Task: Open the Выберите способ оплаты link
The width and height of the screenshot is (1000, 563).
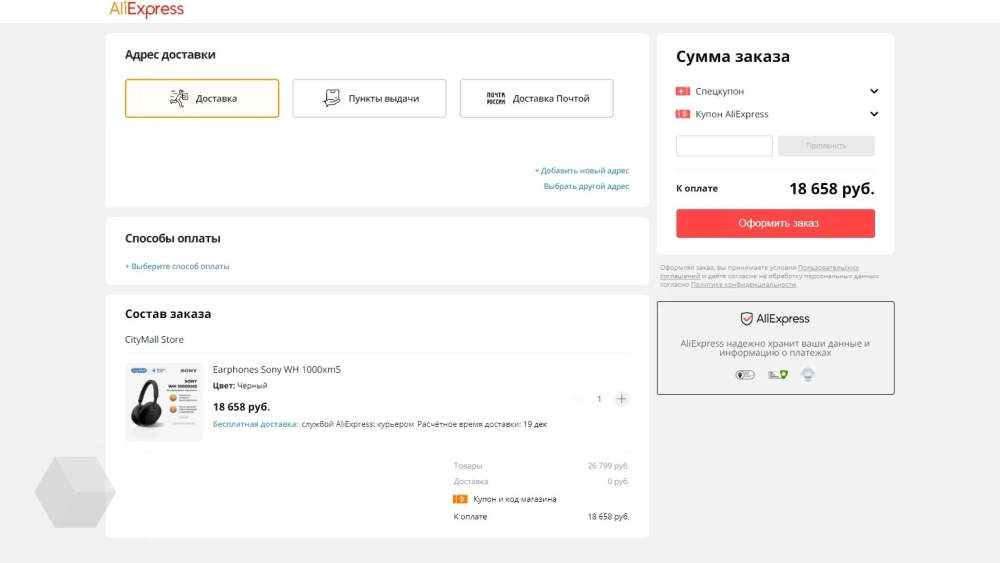Action: tap(177, 266)
